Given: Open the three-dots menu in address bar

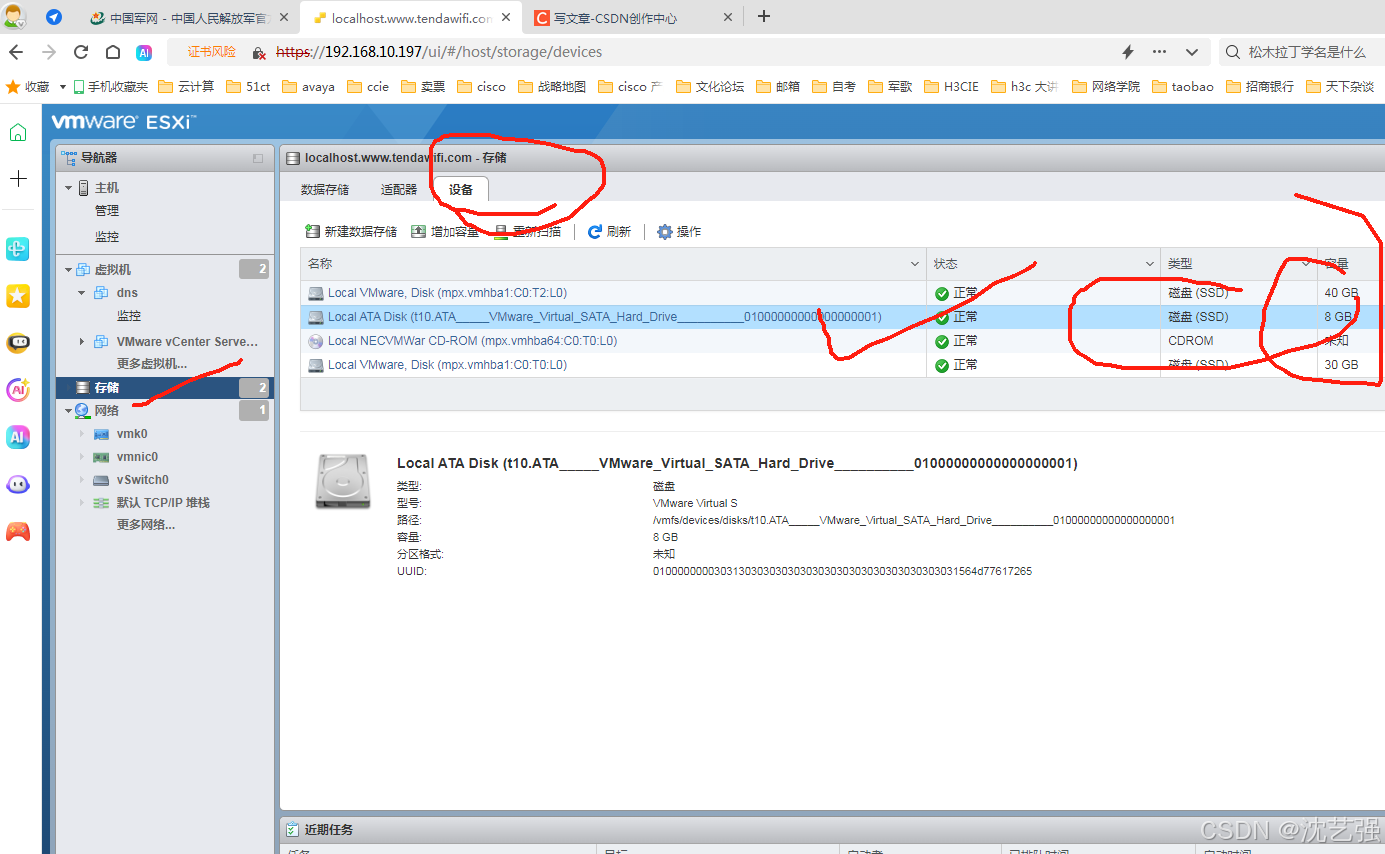Looking at the screenshot, I should point(1159,52).
